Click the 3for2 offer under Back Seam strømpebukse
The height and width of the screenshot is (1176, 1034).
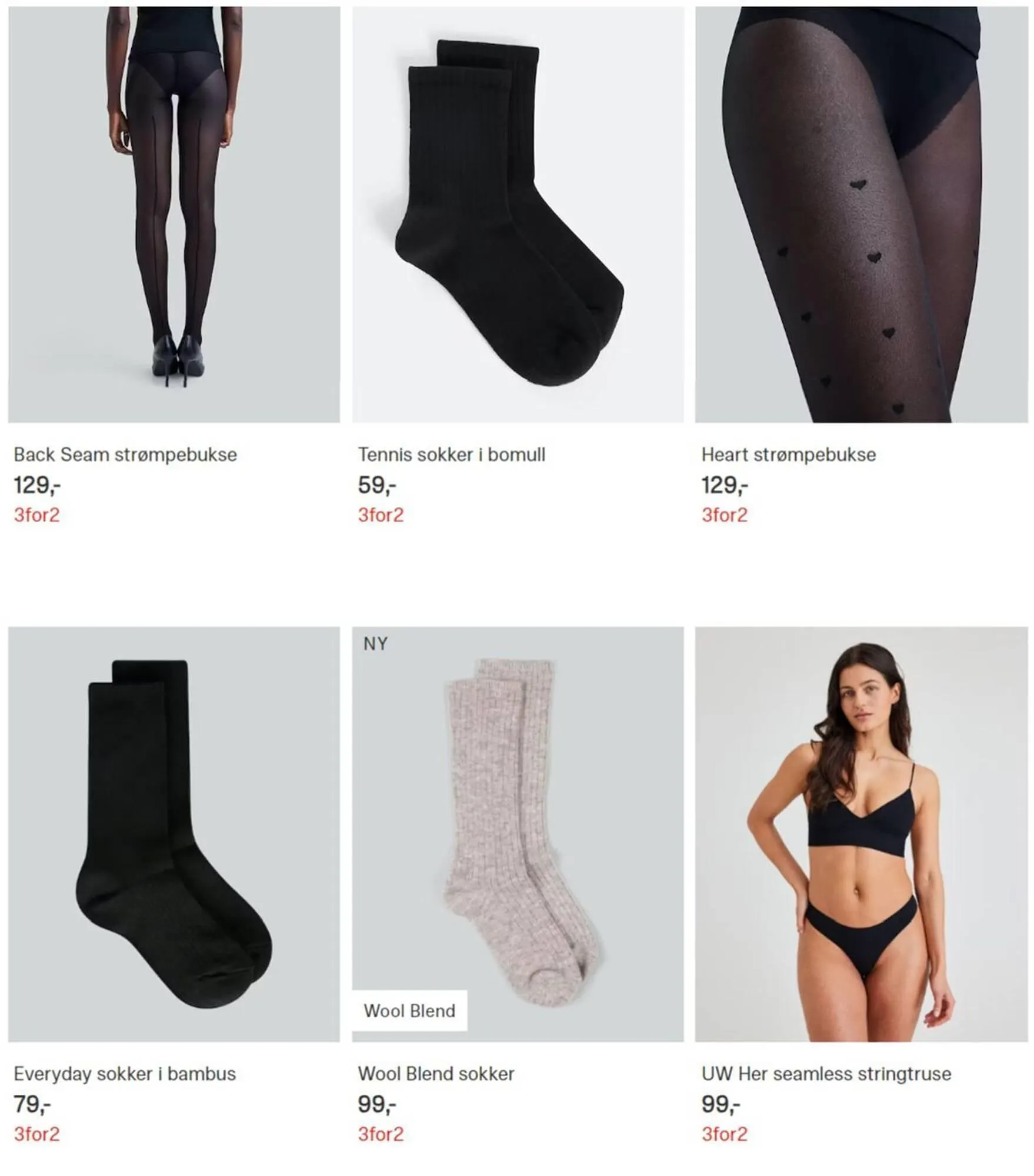36,515
